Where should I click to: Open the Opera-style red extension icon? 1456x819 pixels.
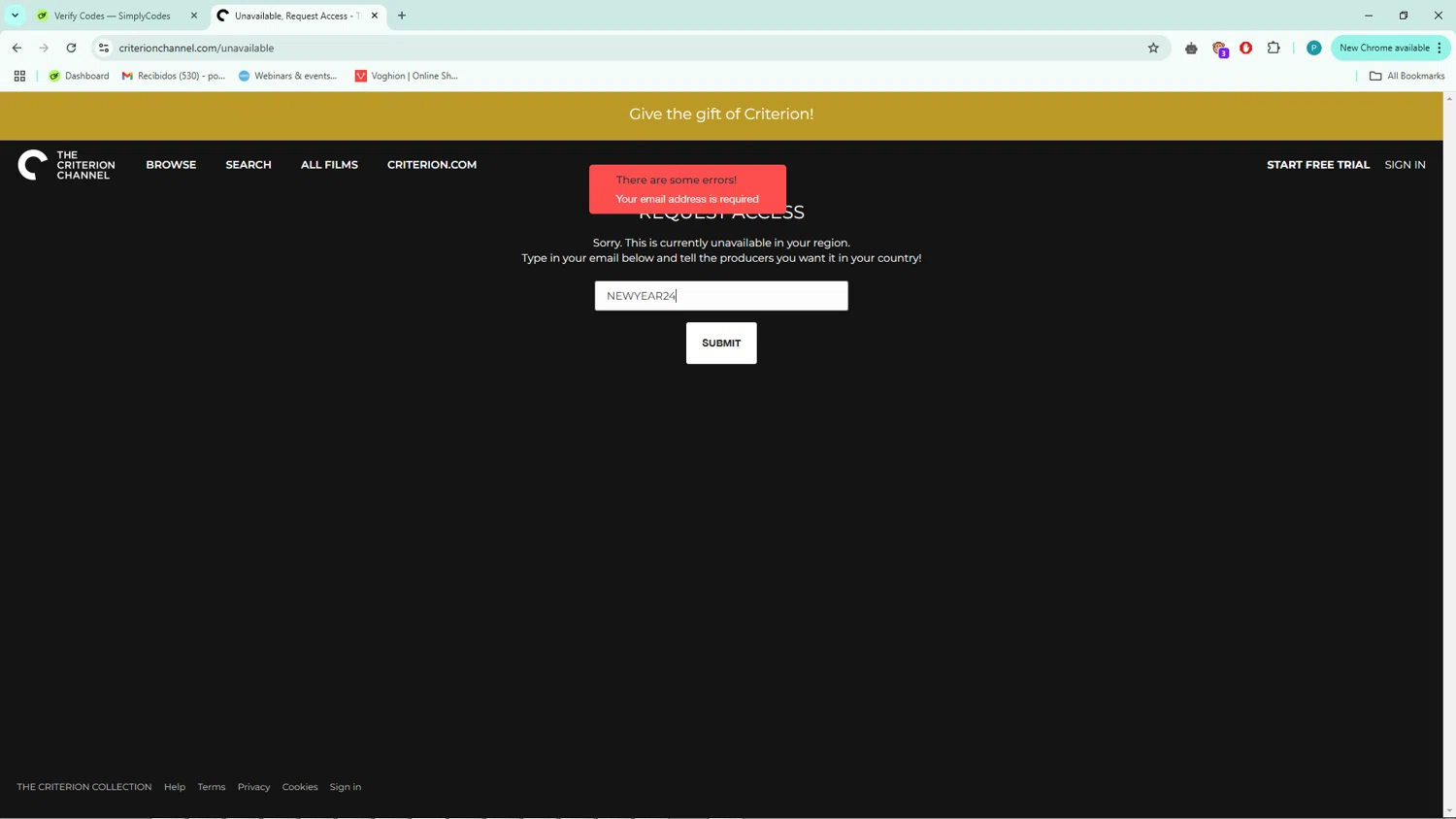pyautogui.click(x=1246, y=48)
